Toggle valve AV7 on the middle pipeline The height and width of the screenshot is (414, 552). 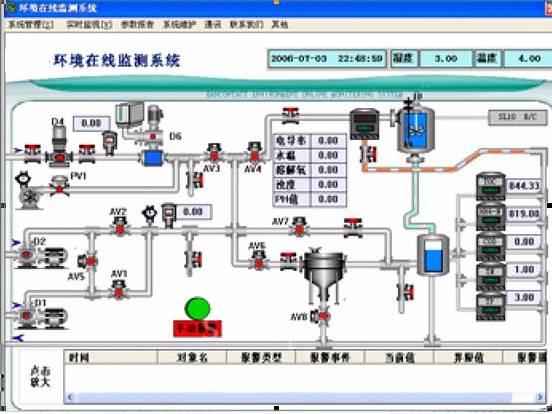click(x=299, y=226)
